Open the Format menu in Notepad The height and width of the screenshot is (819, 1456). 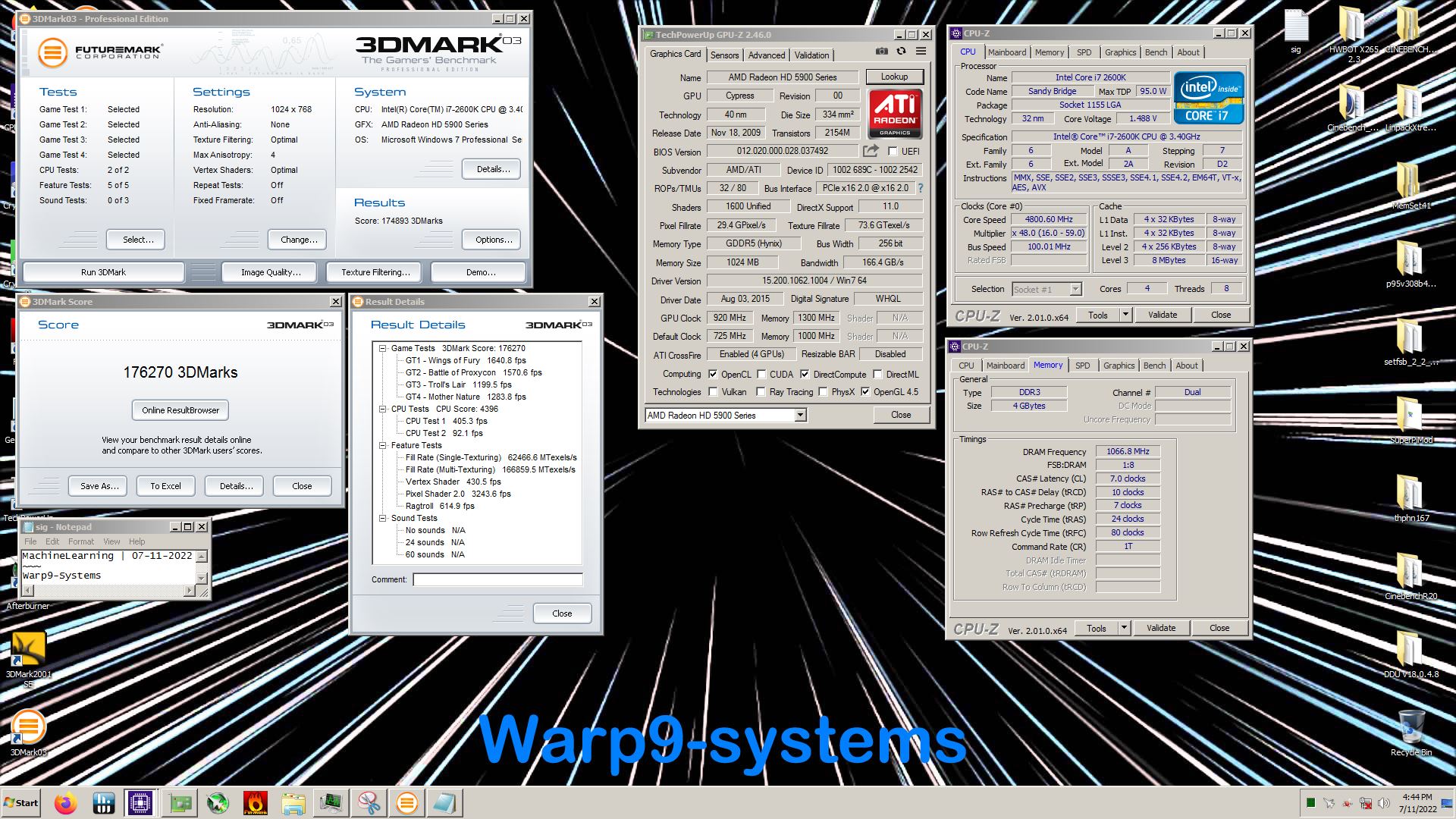(x=81, y=541)
